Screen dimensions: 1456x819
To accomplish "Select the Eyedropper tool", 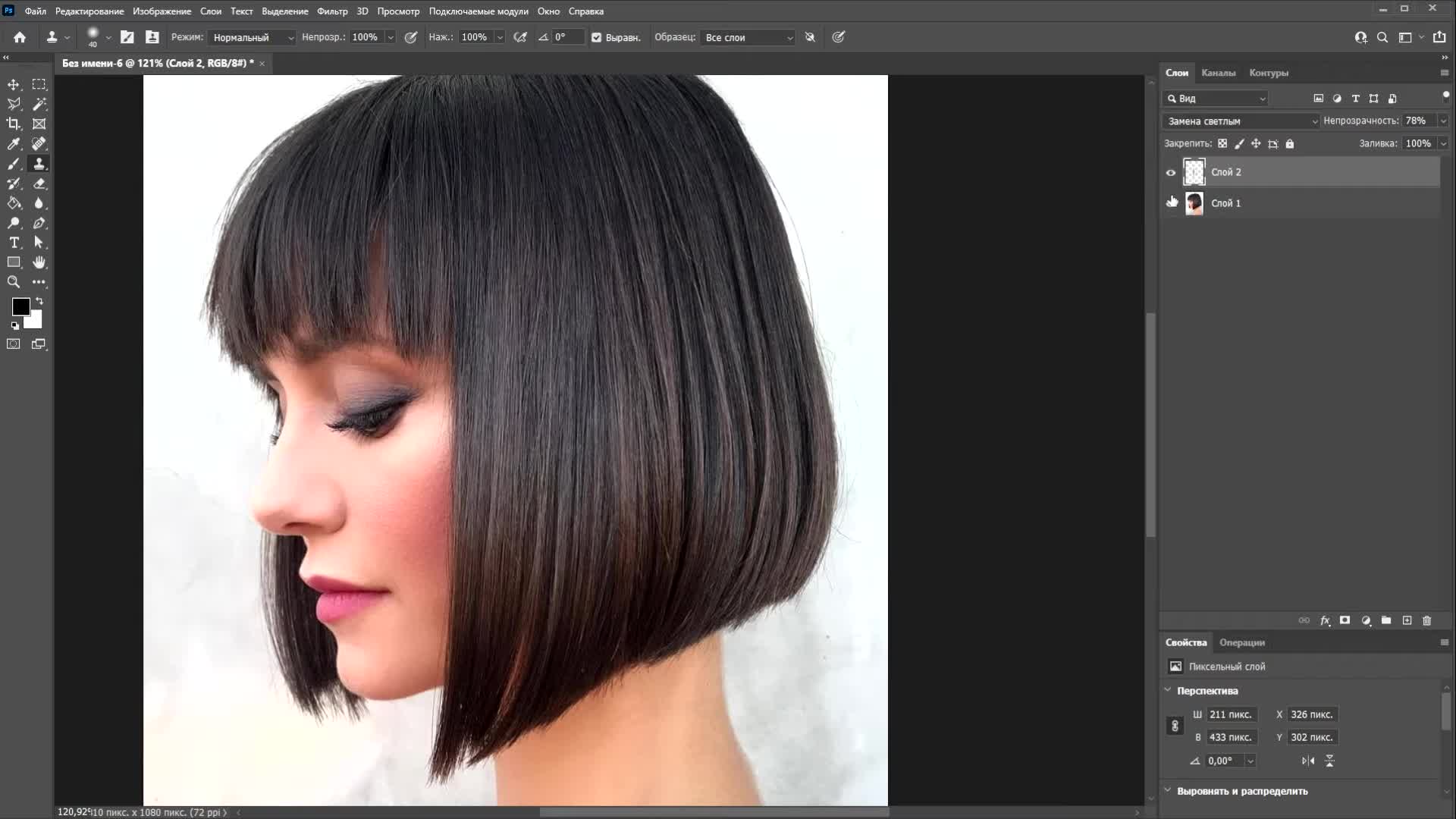I will click(14, 143).
